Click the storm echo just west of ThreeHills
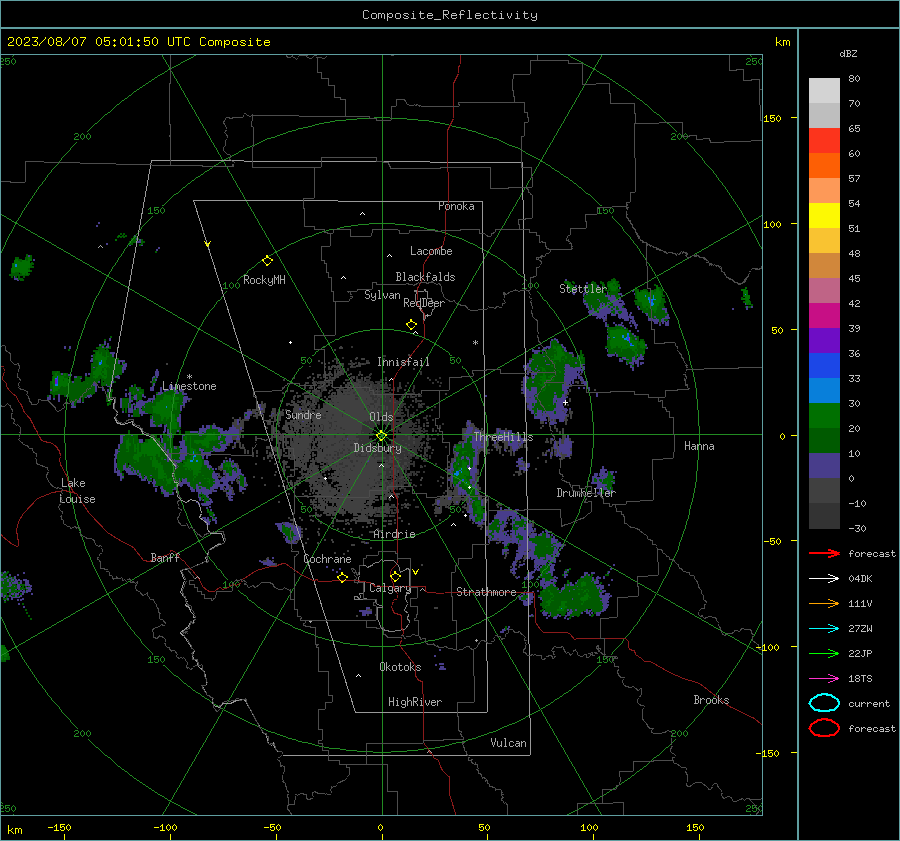900x841 pixels. point(465,470)
